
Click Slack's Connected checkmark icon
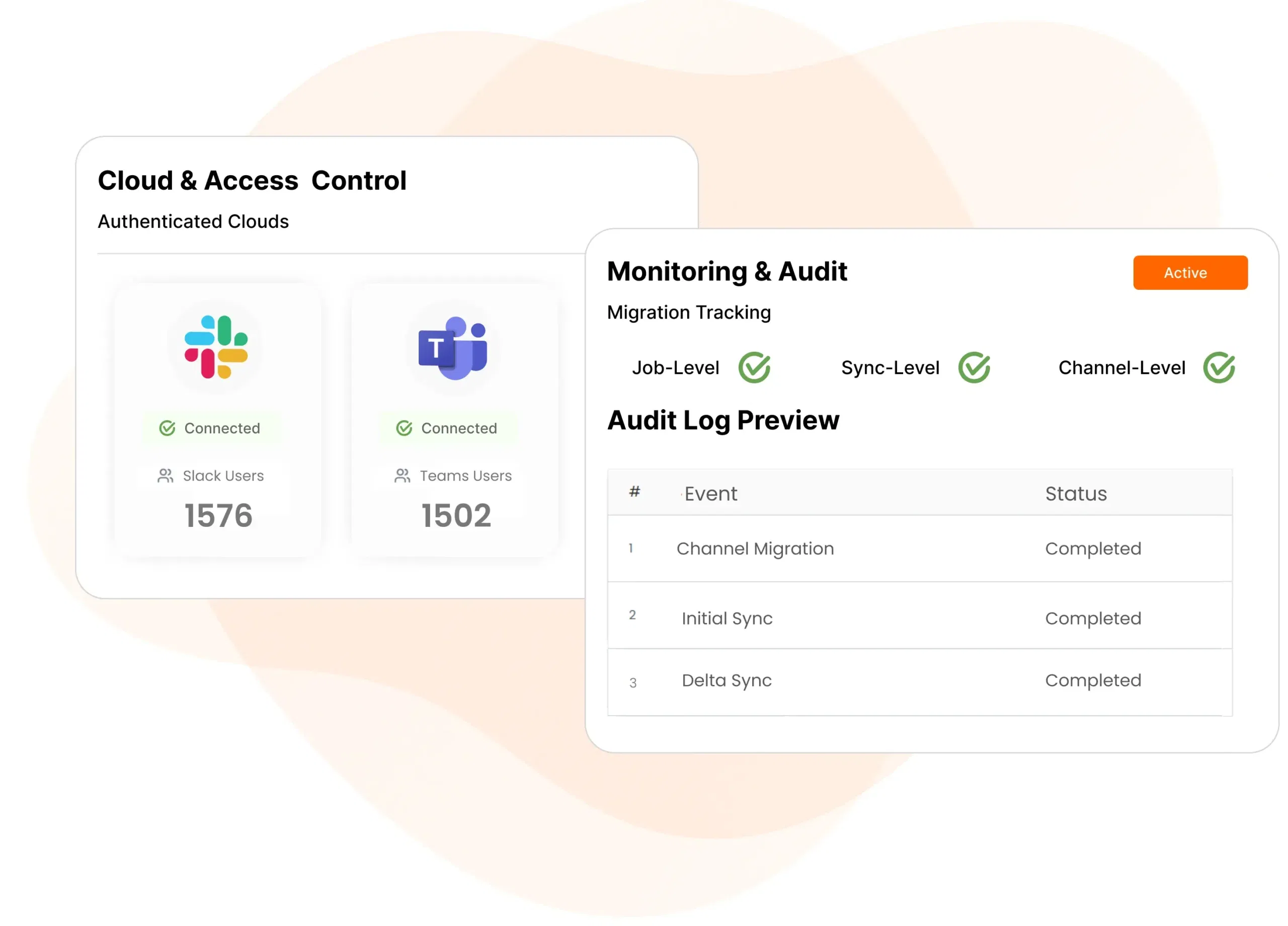pyautogui.click(x=167, y=428)
